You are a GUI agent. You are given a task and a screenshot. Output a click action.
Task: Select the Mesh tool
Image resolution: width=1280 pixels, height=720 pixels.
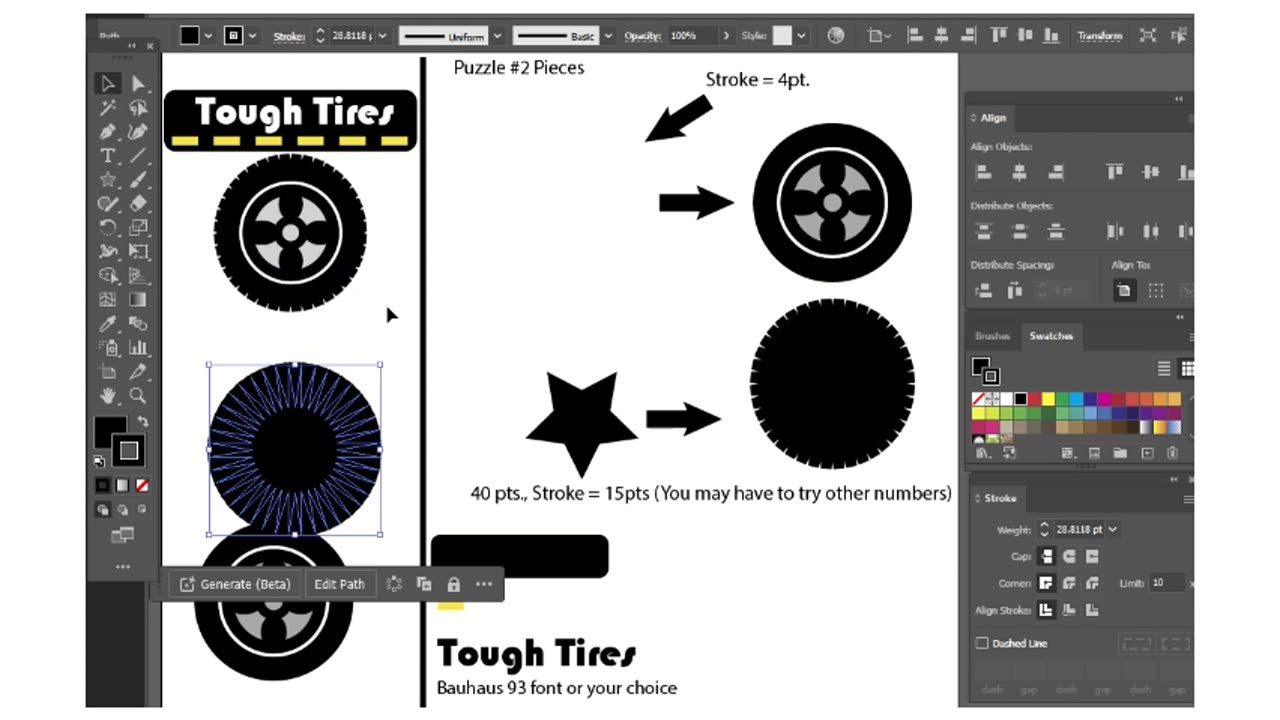click(x=108, y=299)
